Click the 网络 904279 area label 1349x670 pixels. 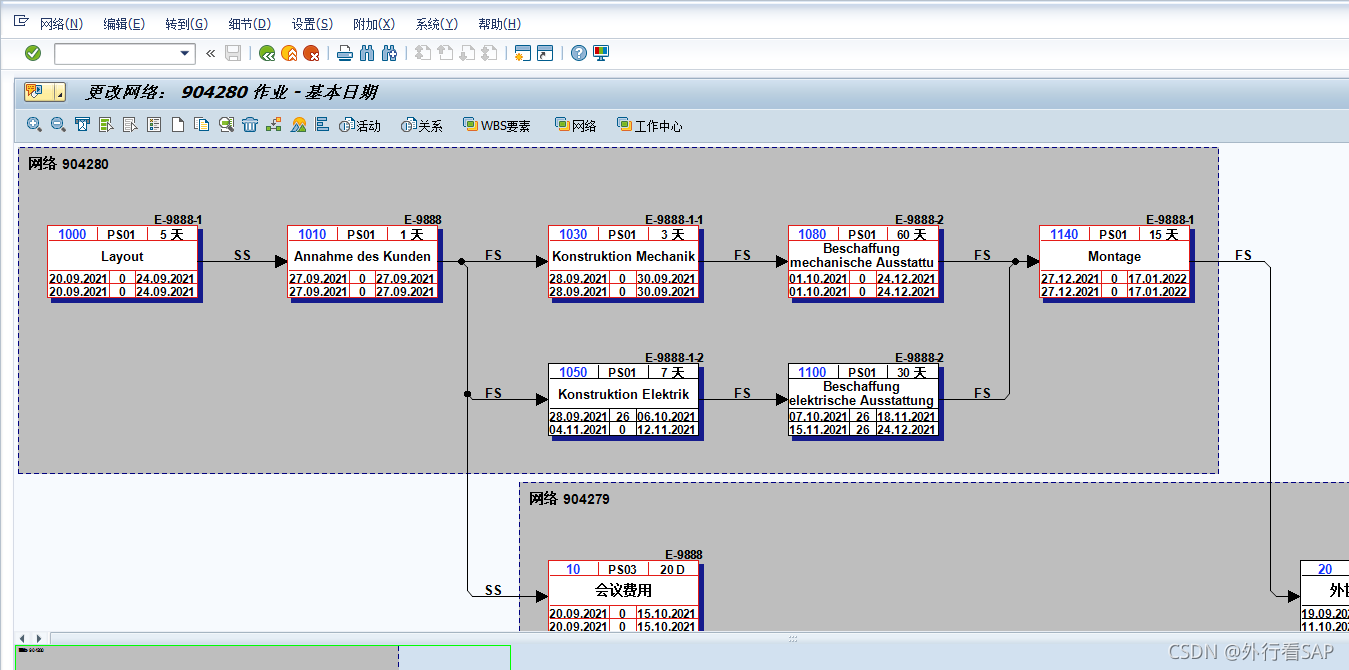click(569, 498)
